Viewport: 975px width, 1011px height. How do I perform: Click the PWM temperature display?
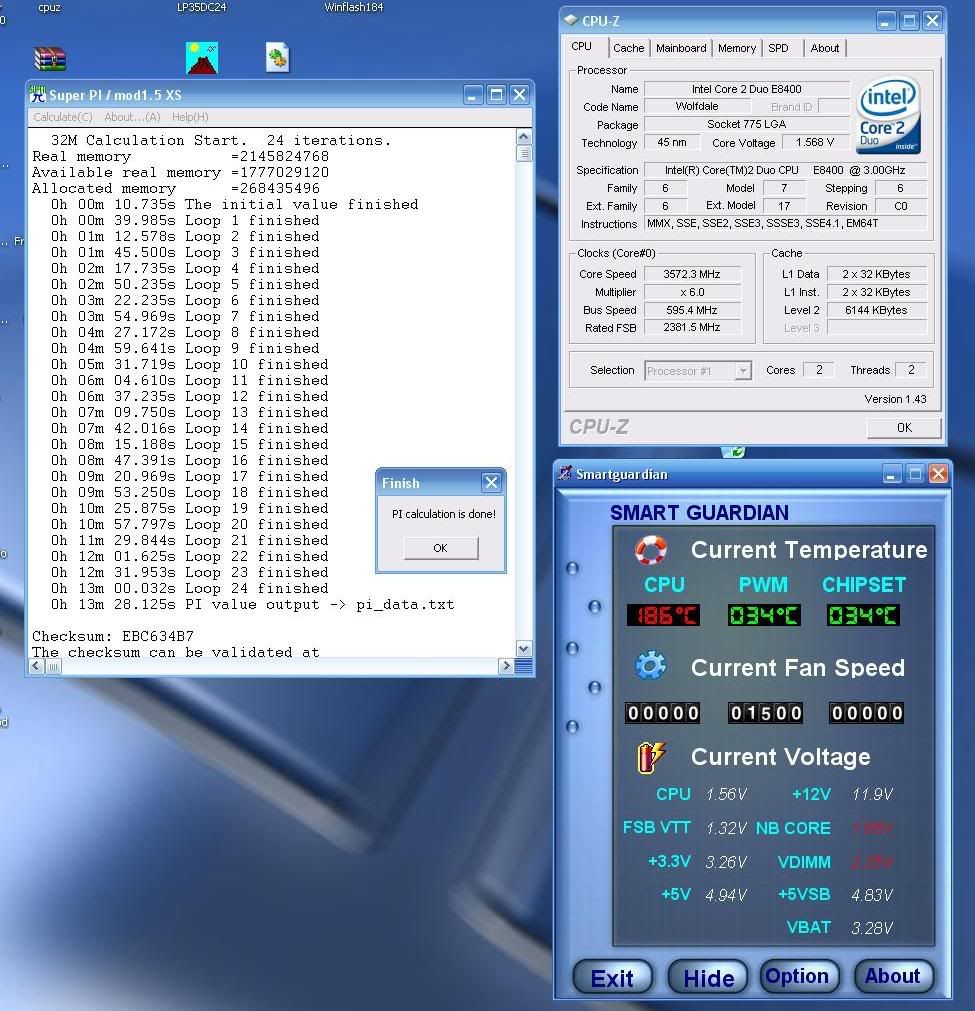764,615
